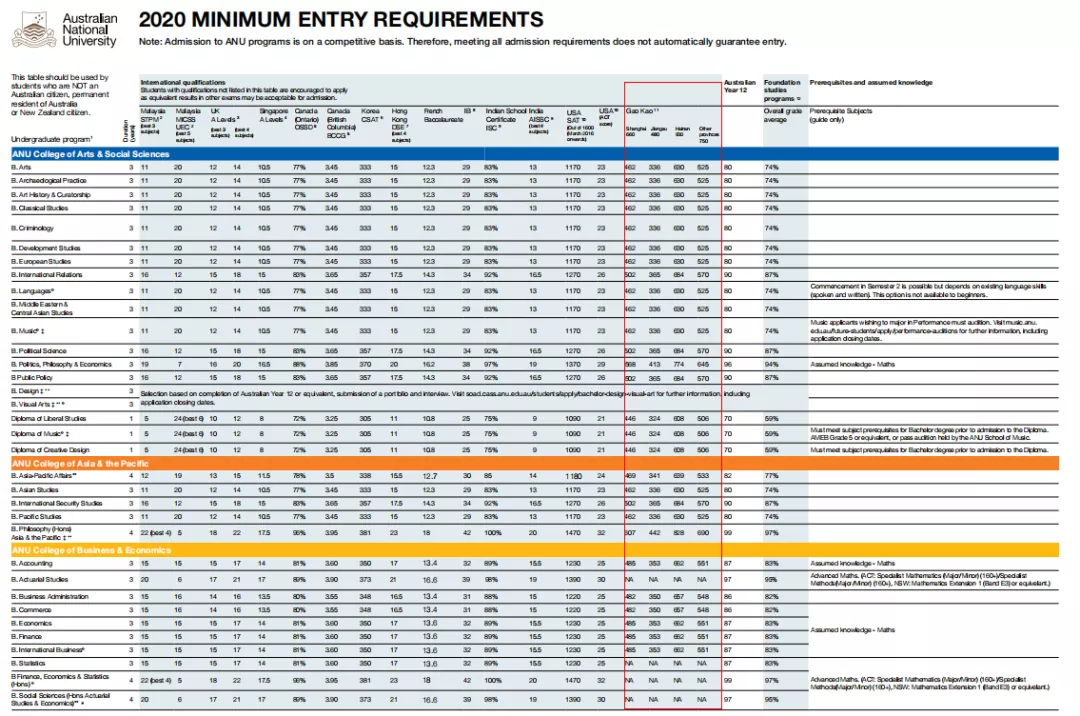This screenshot has width=1080, height=716.
Task: Select the 'B. Design' row label
Action: pyautogui.click(x=30, y=391)
